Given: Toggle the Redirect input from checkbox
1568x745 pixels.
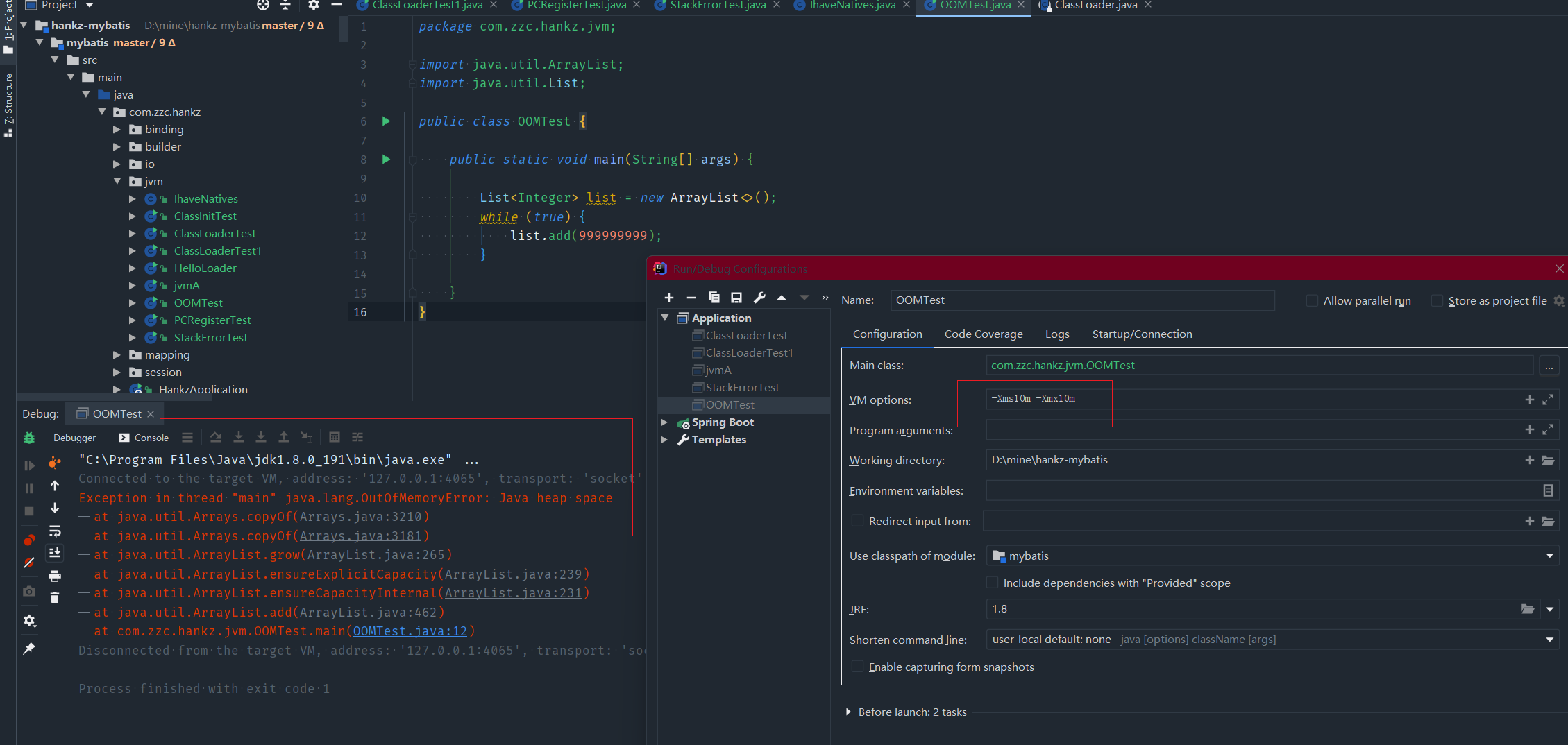Looking at the screenshot, I should coord(857,521).
